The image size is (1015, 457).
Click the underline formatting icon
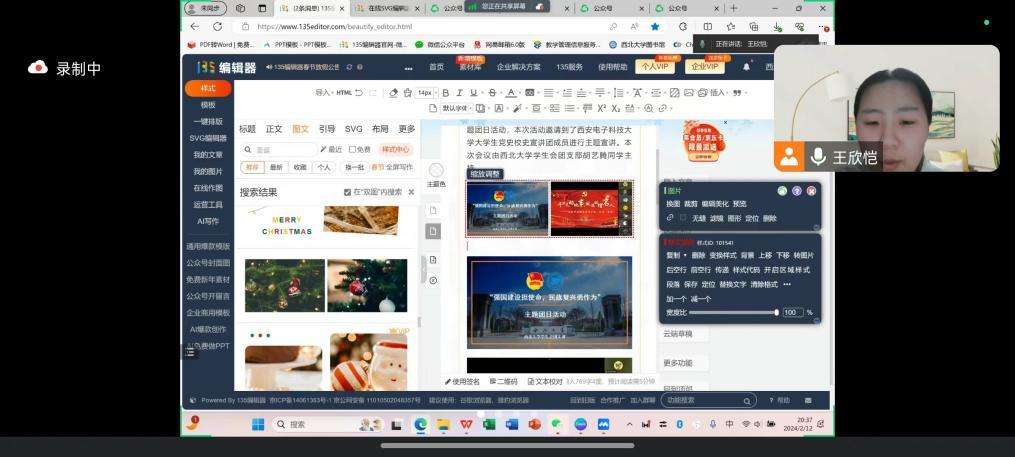point(473,93)
